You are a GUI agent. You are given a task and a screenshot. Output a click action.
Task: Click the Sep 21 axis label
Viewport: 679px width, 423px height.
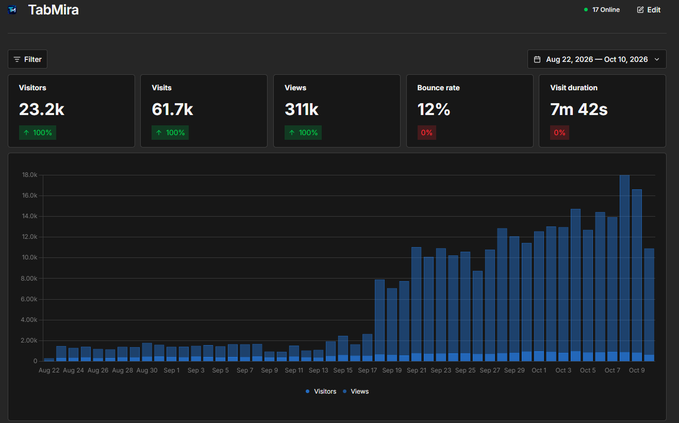click(416, 370)
